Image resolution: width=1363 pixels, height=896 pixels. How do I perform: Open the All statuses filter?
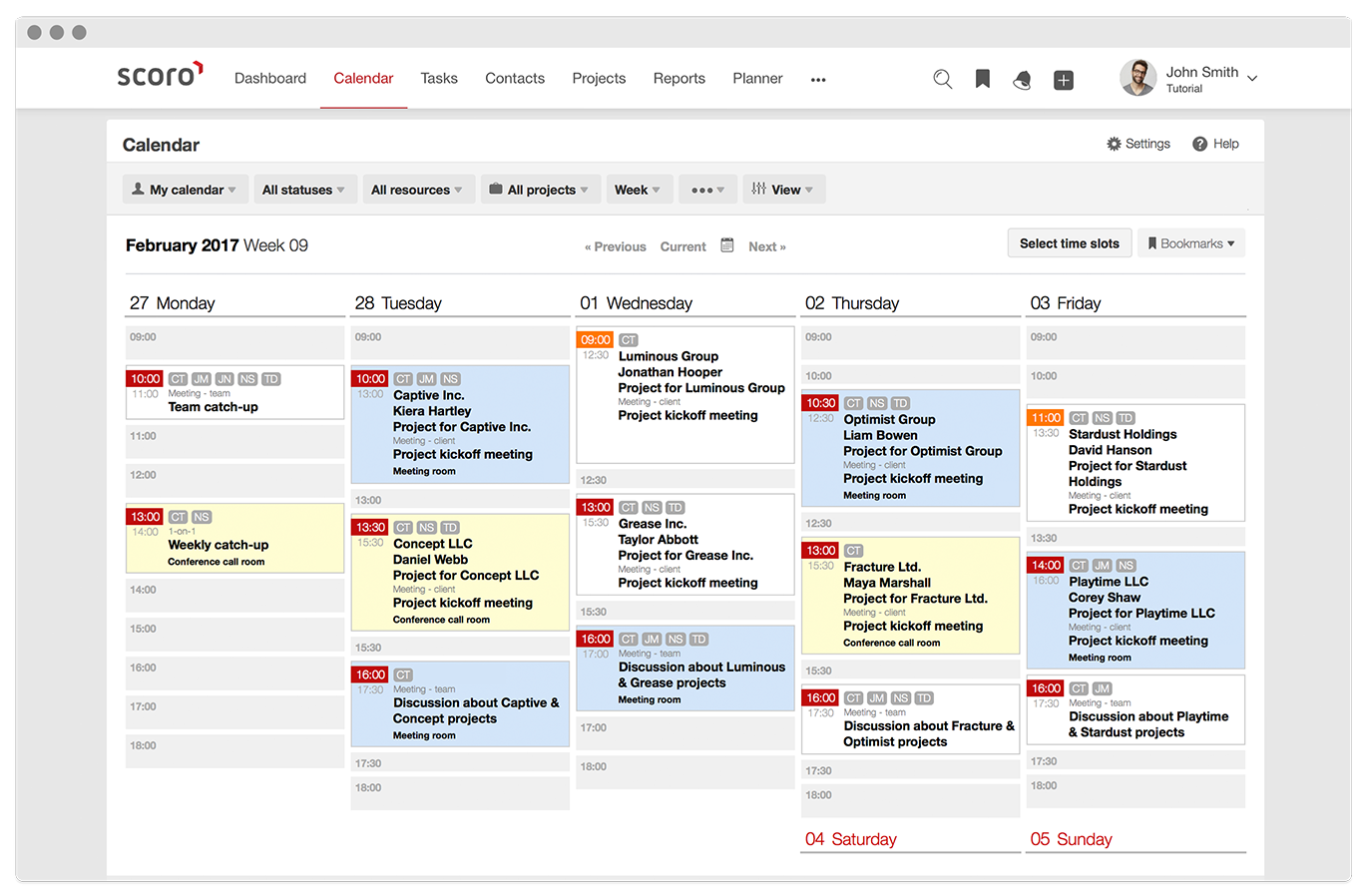304,190
